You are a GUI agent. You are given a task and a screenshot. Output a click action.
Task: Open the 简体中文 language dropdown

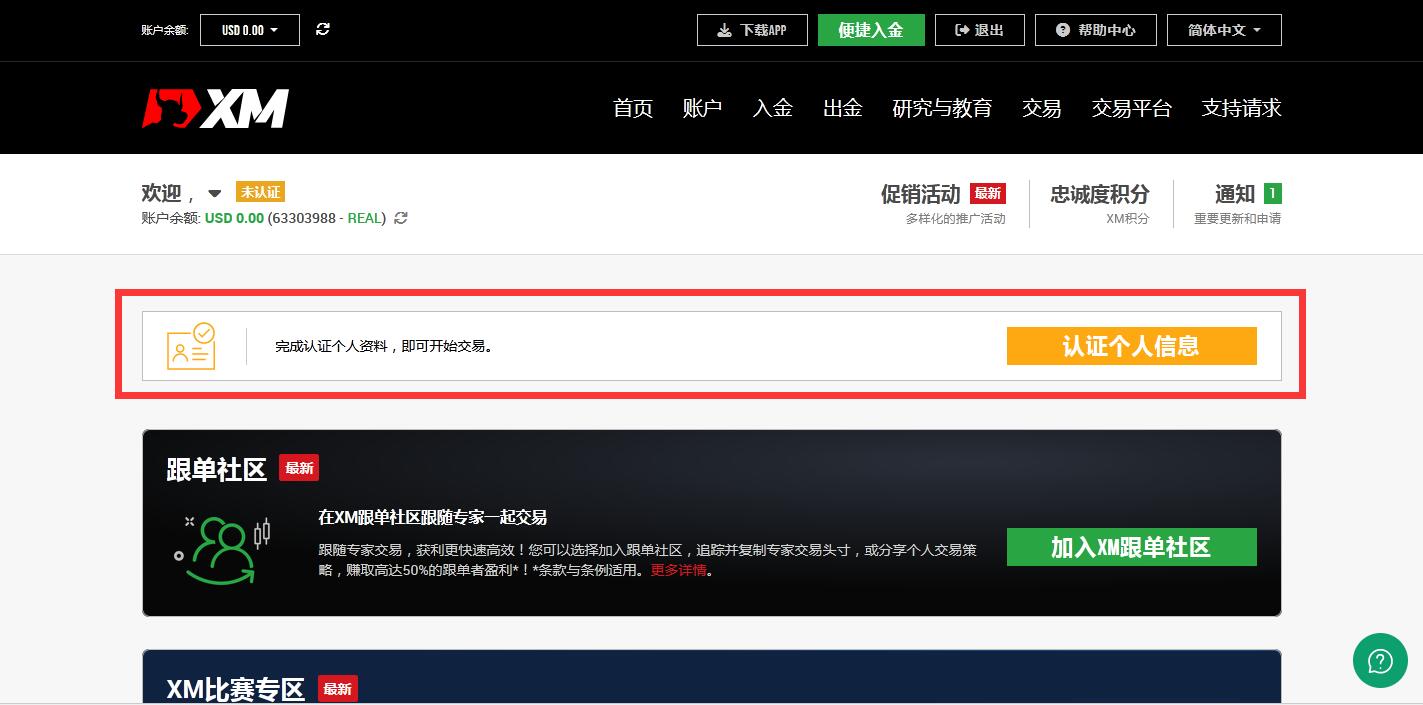[1224, 30]
